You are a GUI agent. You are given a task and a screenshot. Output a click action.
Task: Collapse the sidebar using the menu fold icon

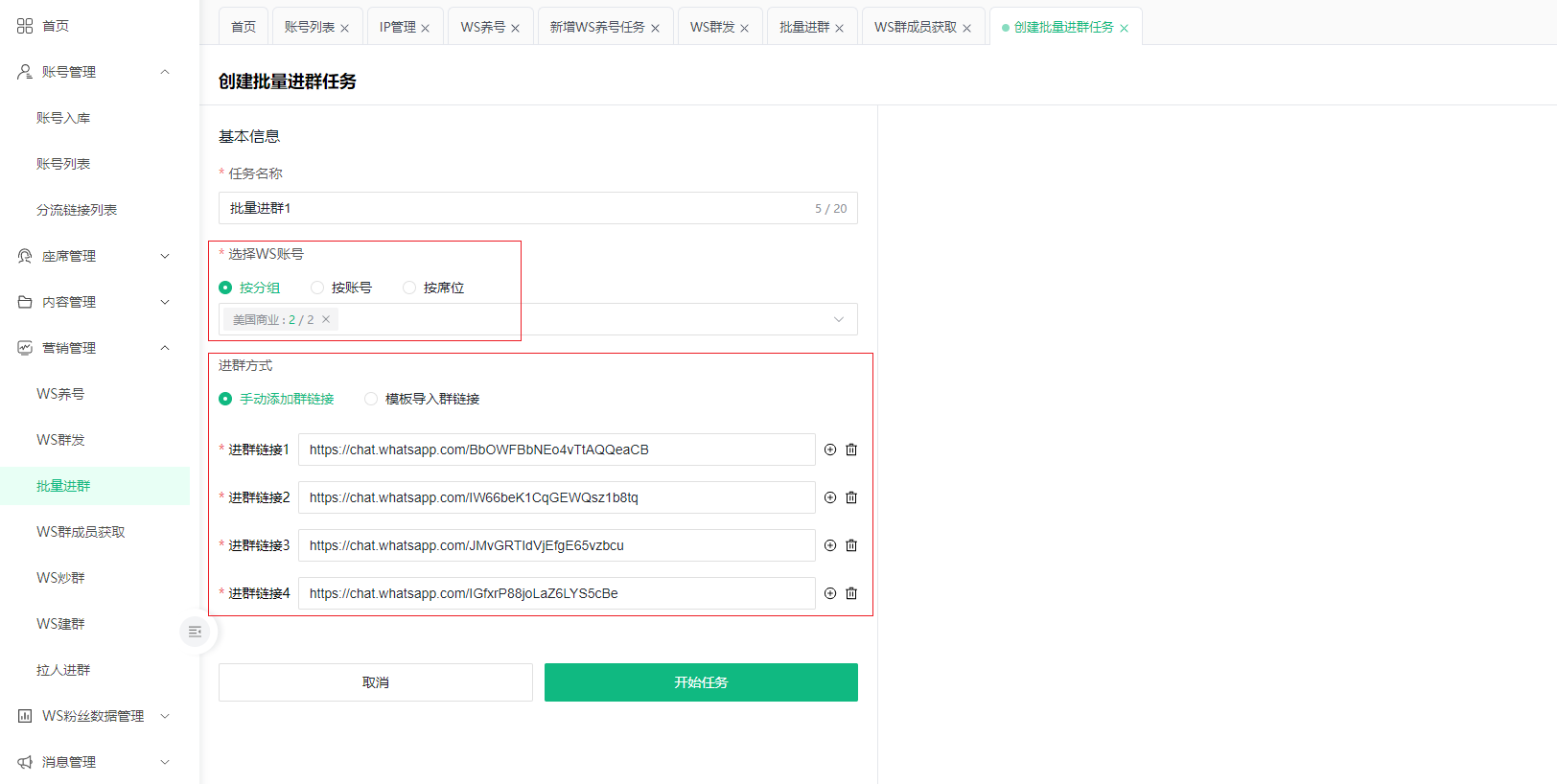pos(195,632)
